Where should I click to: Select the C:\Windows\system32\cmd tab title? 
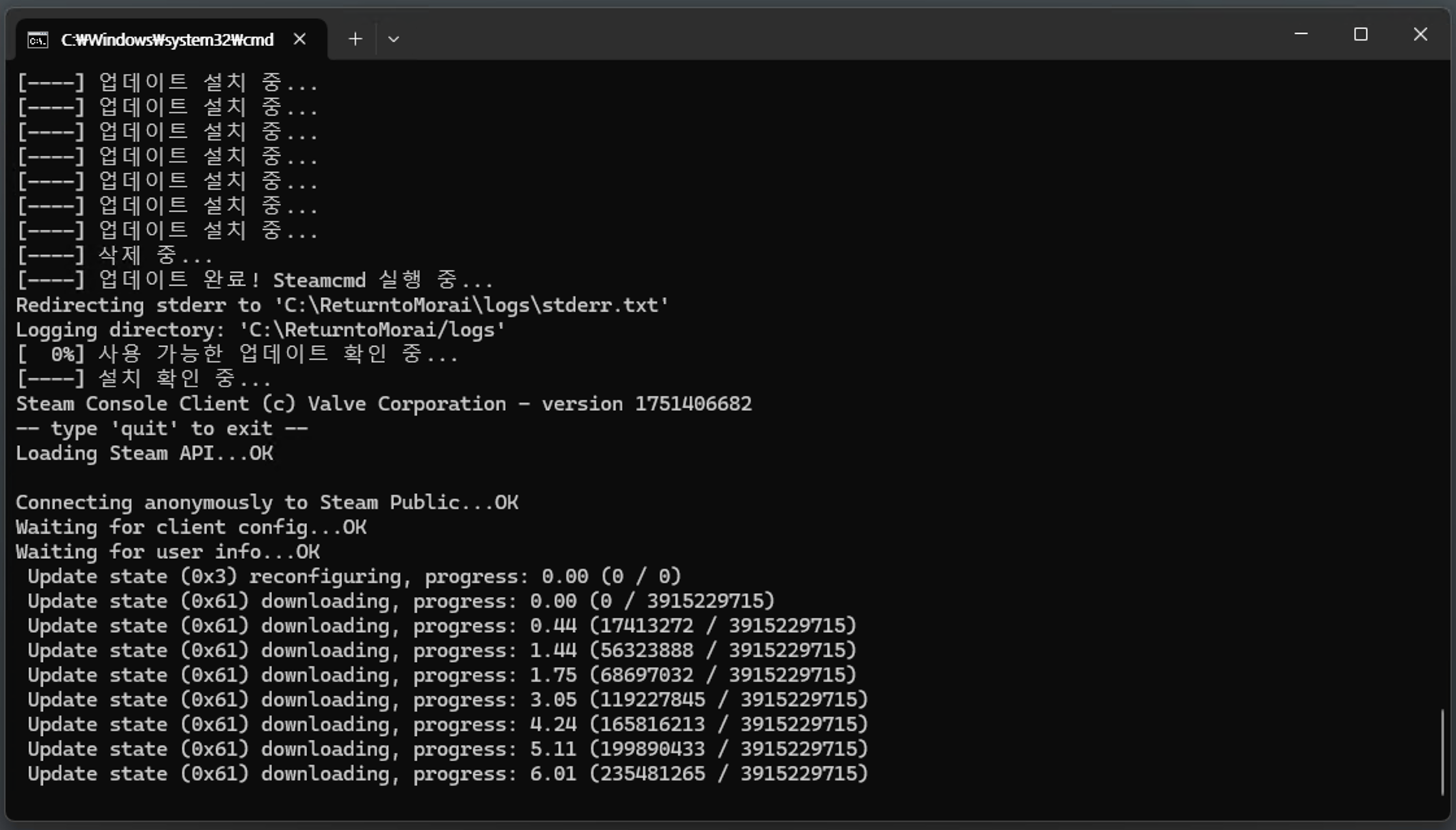pos(167,40)
